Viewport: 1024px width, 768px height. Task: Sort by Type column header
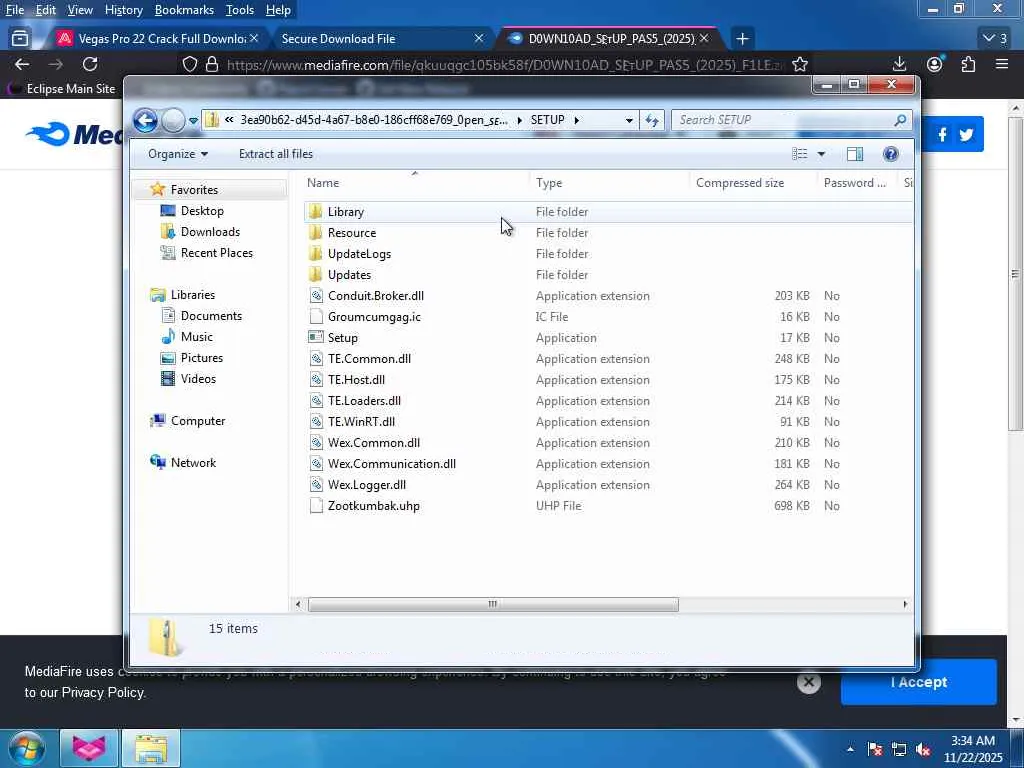click(x=549, y=183)
